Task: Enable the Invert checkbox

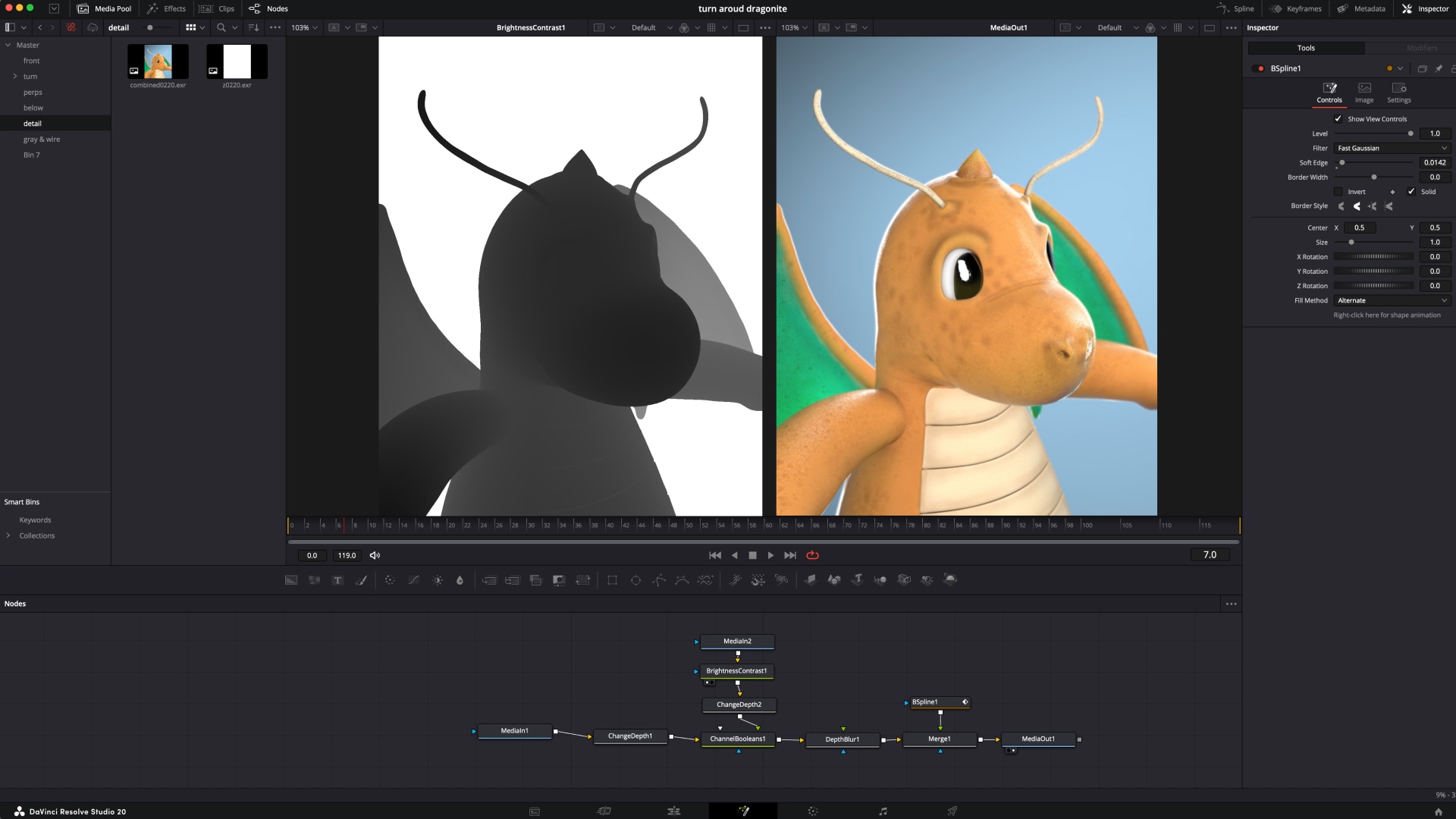Action: (x=1338, y=192)
